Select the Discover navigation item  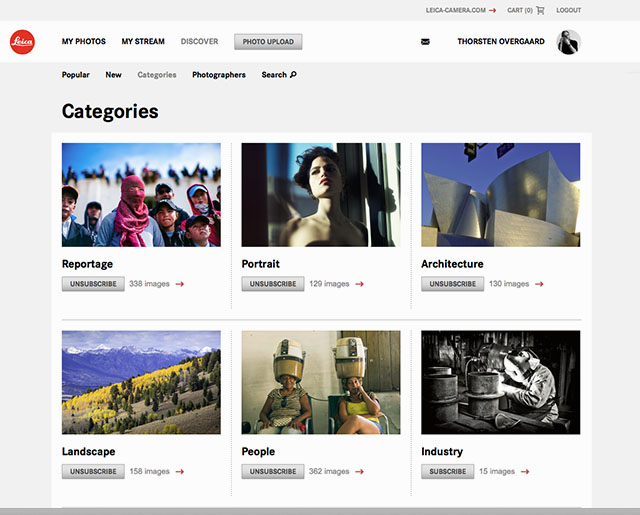point(200,41)
